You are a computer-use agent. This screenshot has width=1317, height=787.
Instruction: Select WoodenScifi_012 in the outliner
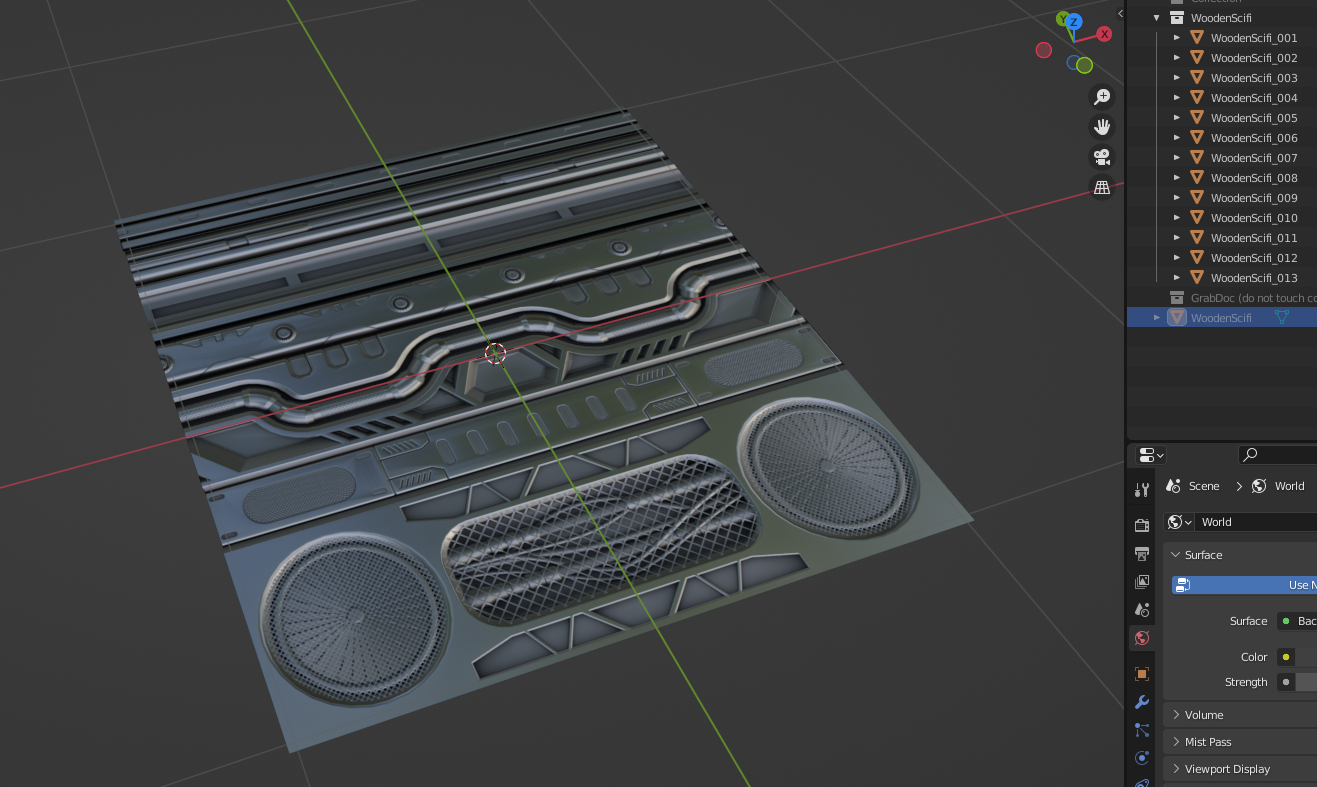click(1222, 258)
